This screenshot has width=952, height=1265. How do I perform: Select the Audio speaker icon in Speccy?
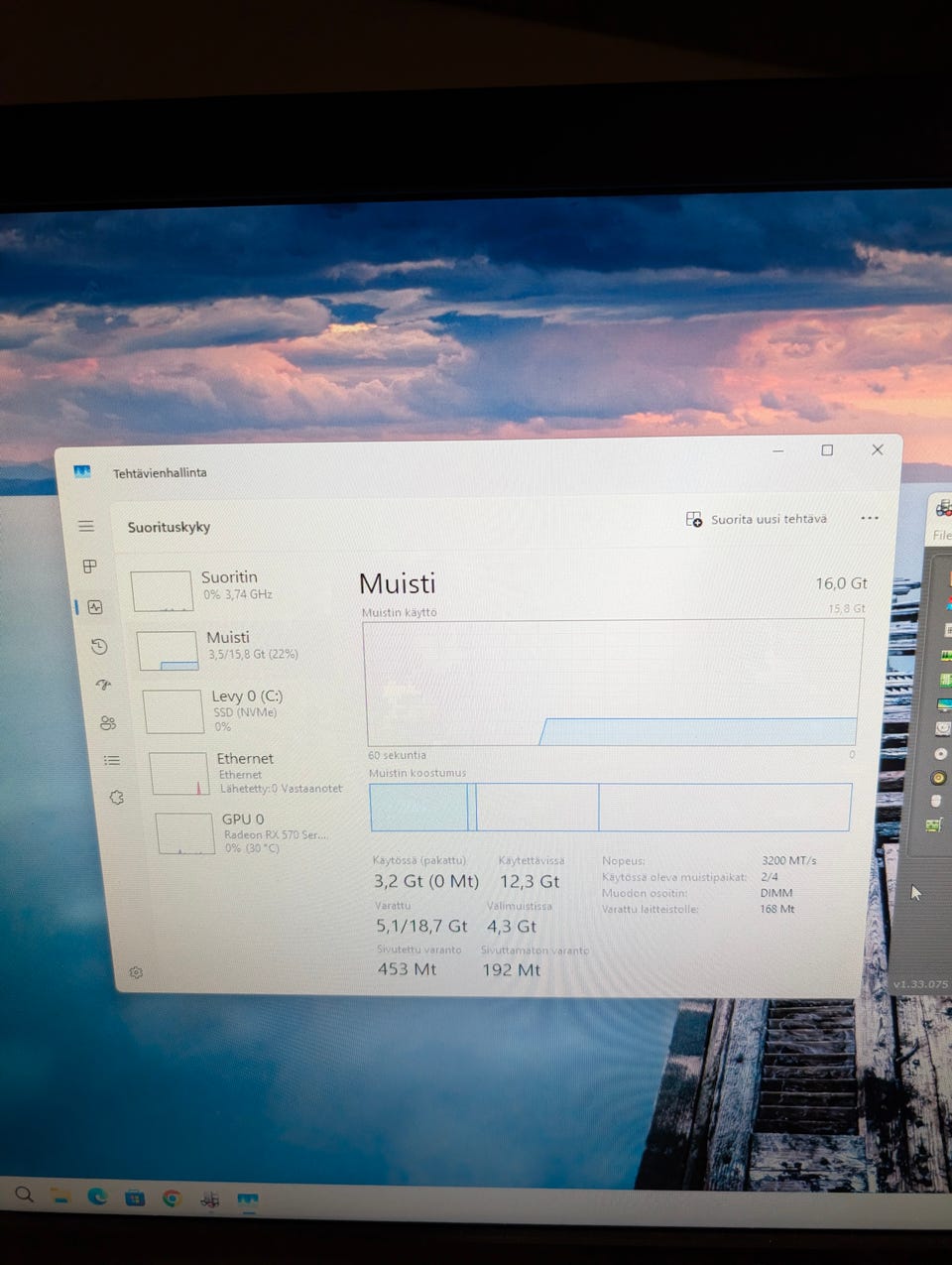point(938,778)
